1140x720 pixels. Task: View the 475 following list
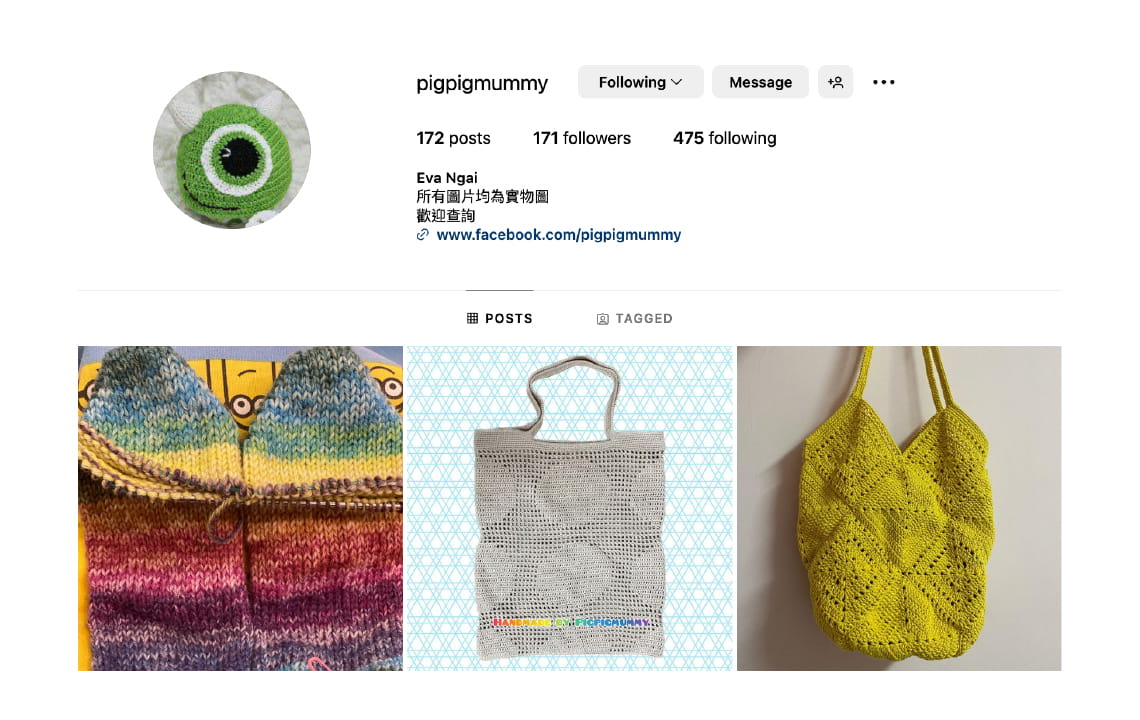click(x=725, y=138)
